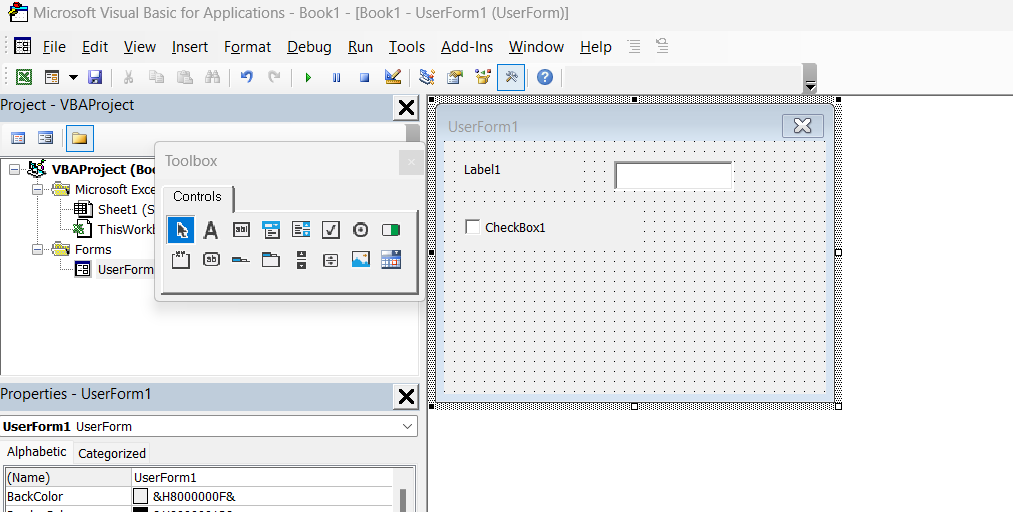Viewport: 1013px width, 512px height.
Task: Open the Insert menu
Action: 190,47
